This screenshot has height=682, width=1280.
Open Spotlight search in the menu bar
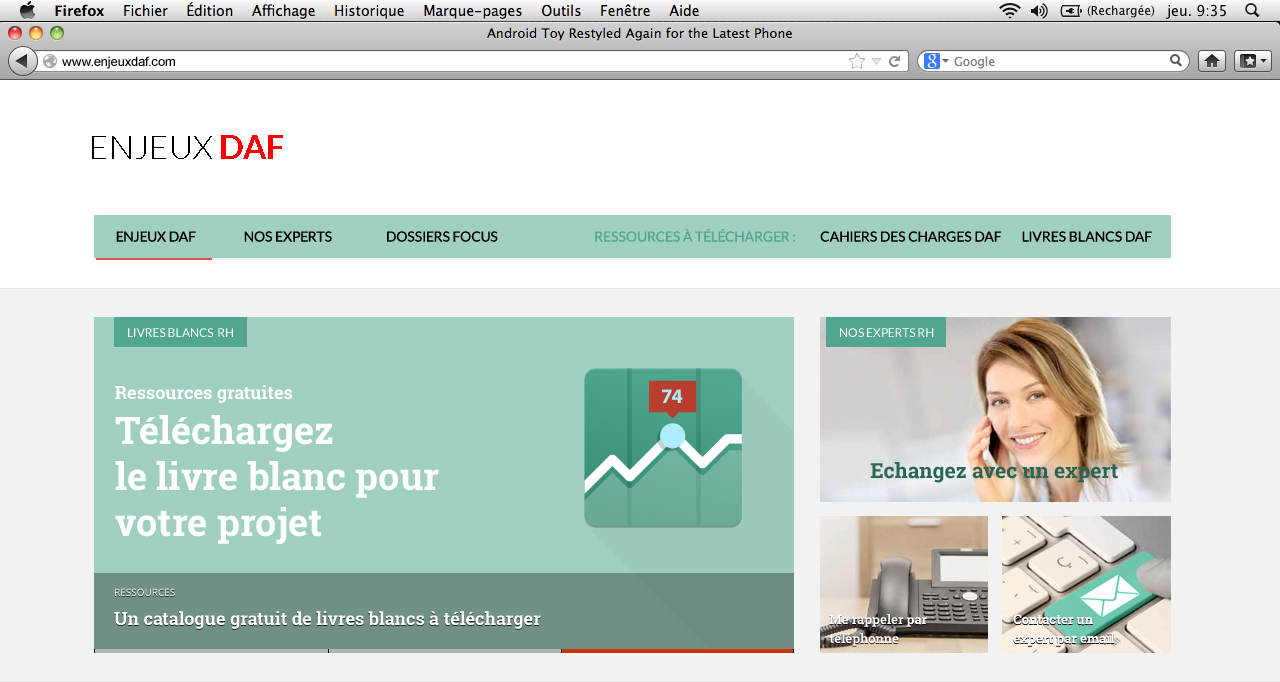tap(1252, 11)
